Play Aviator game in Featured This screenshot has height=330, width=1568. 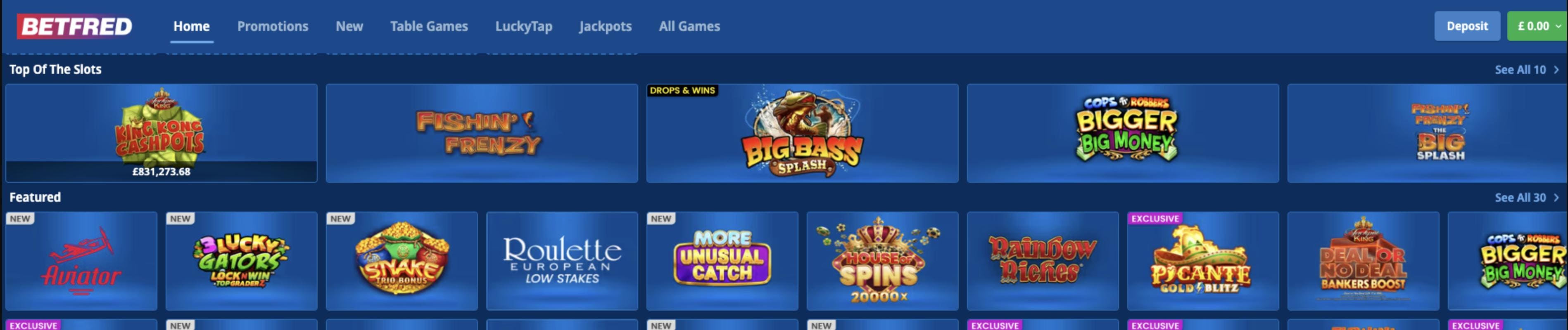tap(81, 261)
